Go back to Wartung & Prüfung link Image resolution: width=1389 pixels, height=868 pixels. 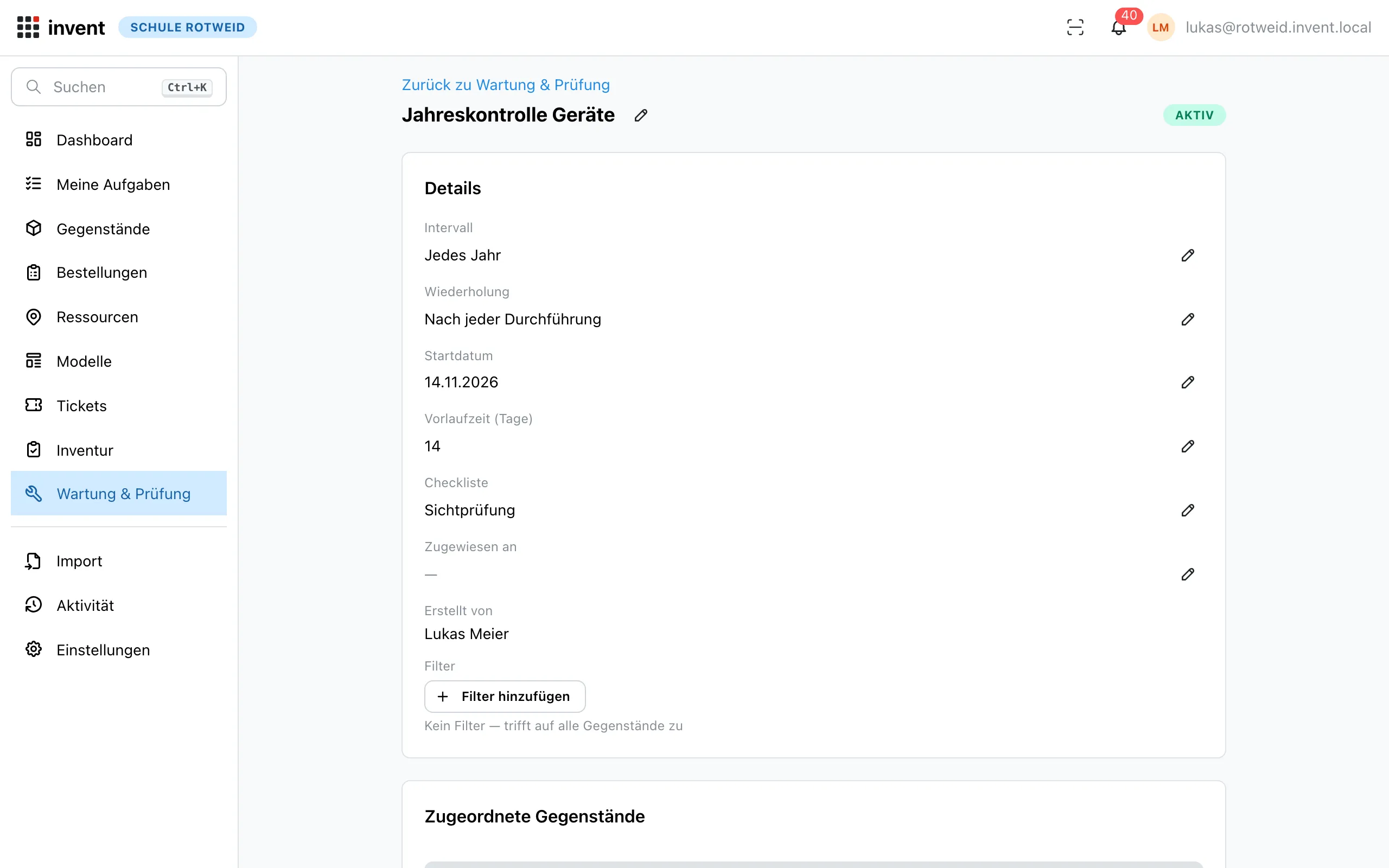tap(506, 85)
